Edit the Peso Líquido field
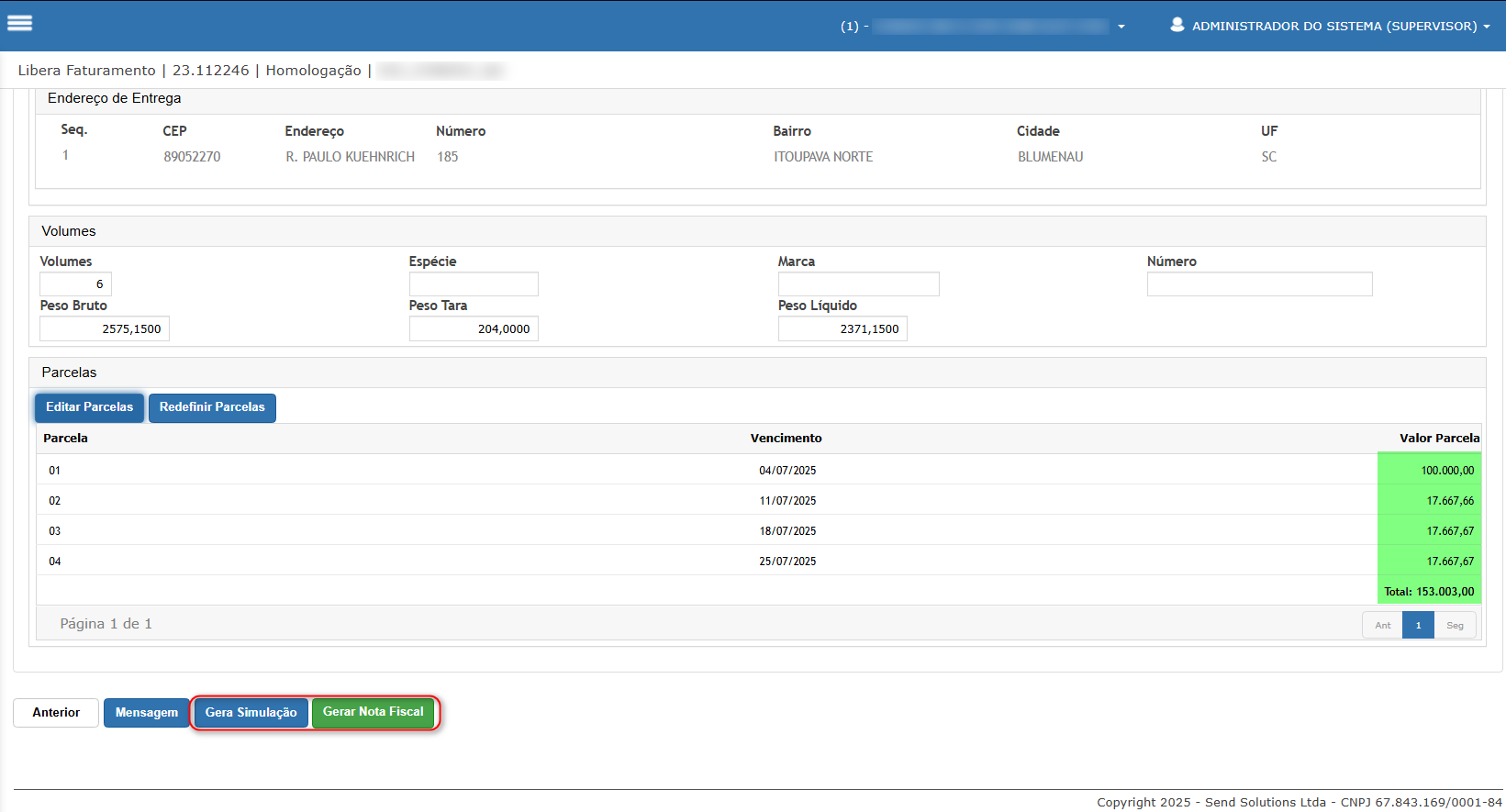This screenshot has height=812, width=1506. [x=842, y=328]
